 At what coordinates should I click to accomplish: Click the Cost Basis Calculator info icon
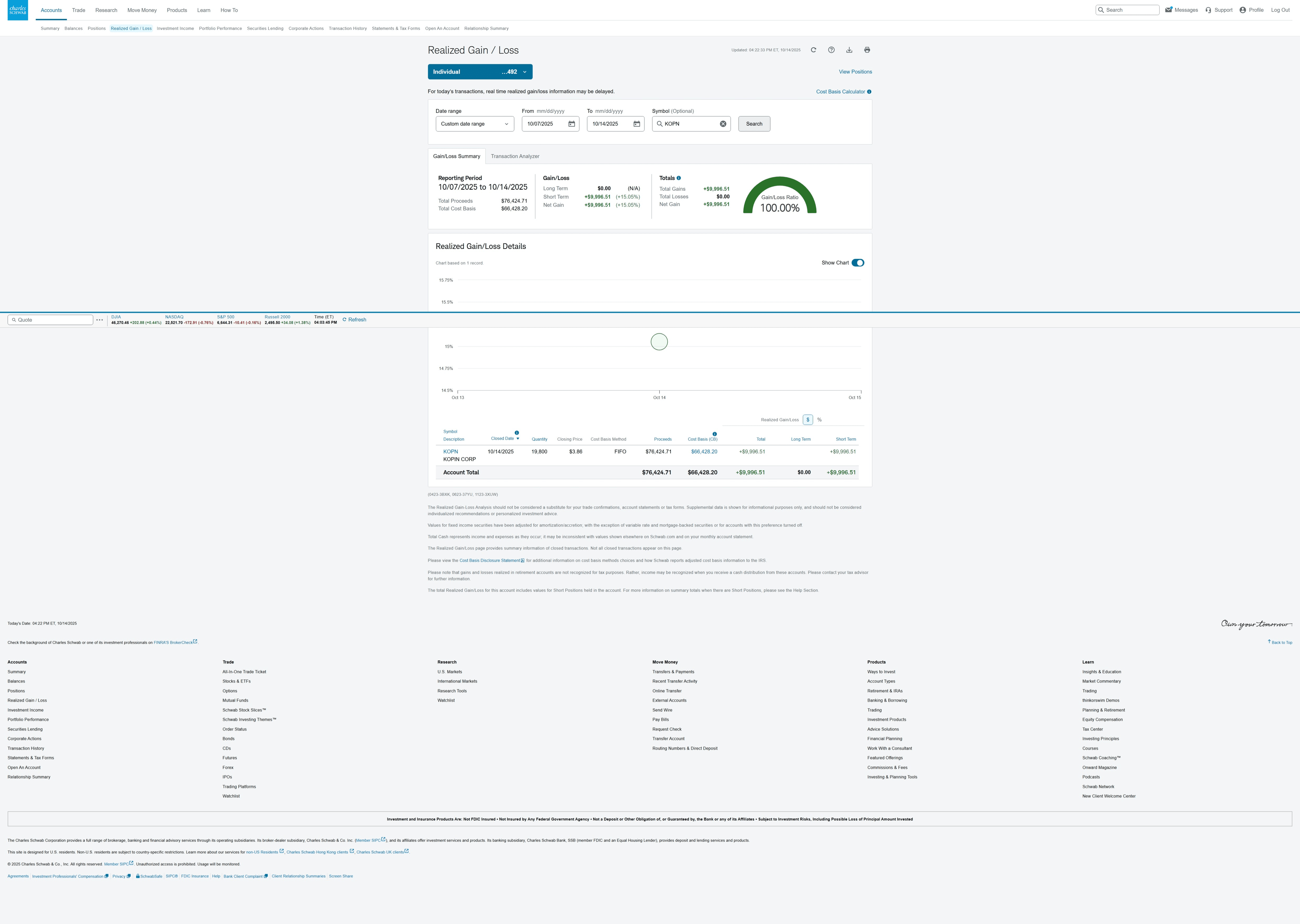point(869,92)
